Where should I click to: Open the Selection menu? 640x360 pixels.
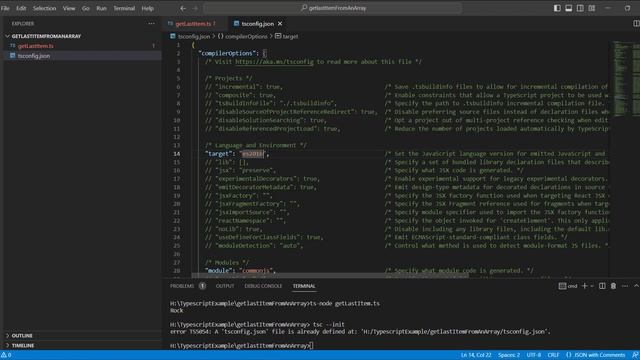click(x=44, y=8)
